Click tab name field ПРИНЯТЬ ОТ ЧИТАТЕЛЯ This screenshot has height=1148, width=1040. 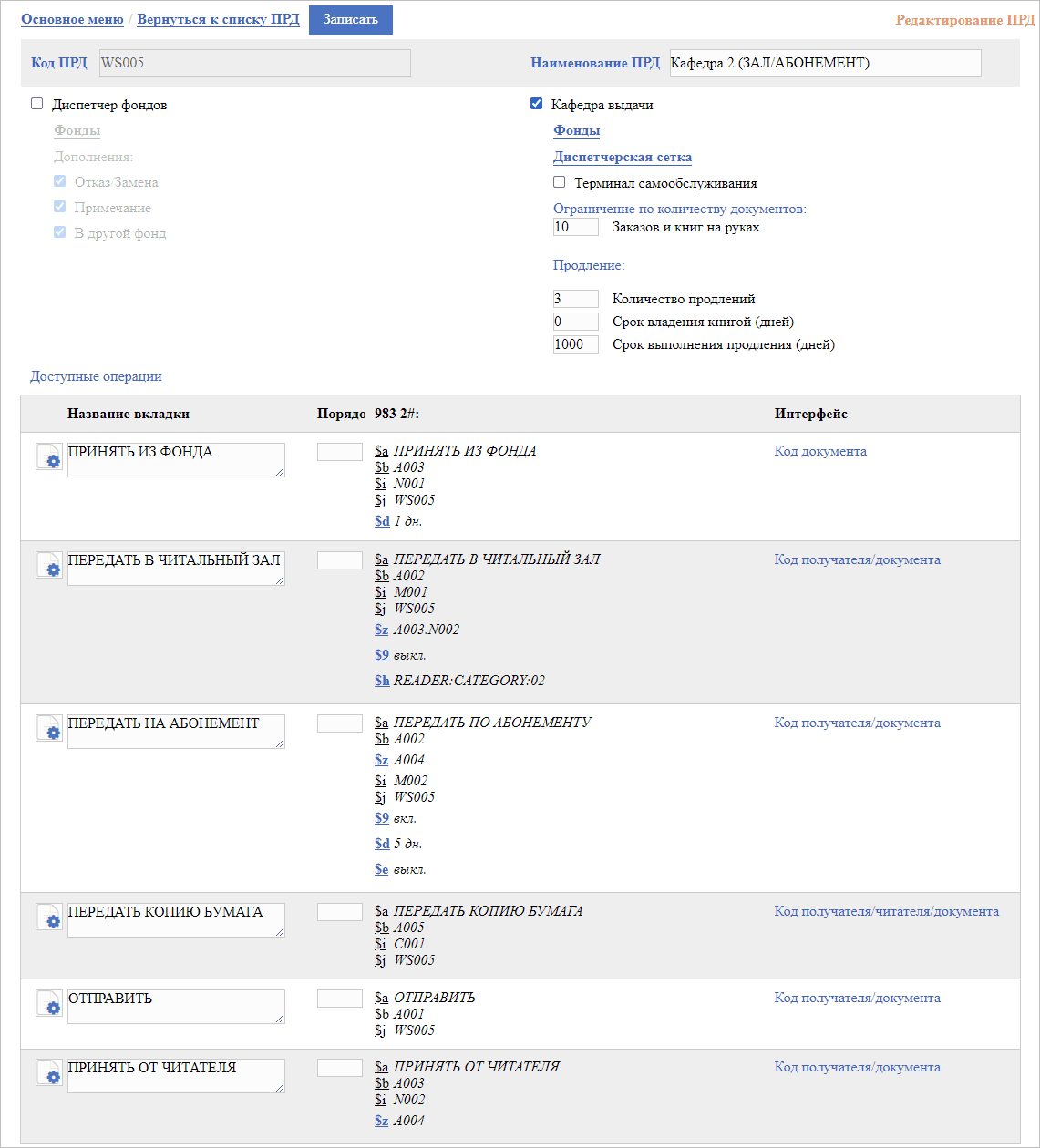[176, 1076]
